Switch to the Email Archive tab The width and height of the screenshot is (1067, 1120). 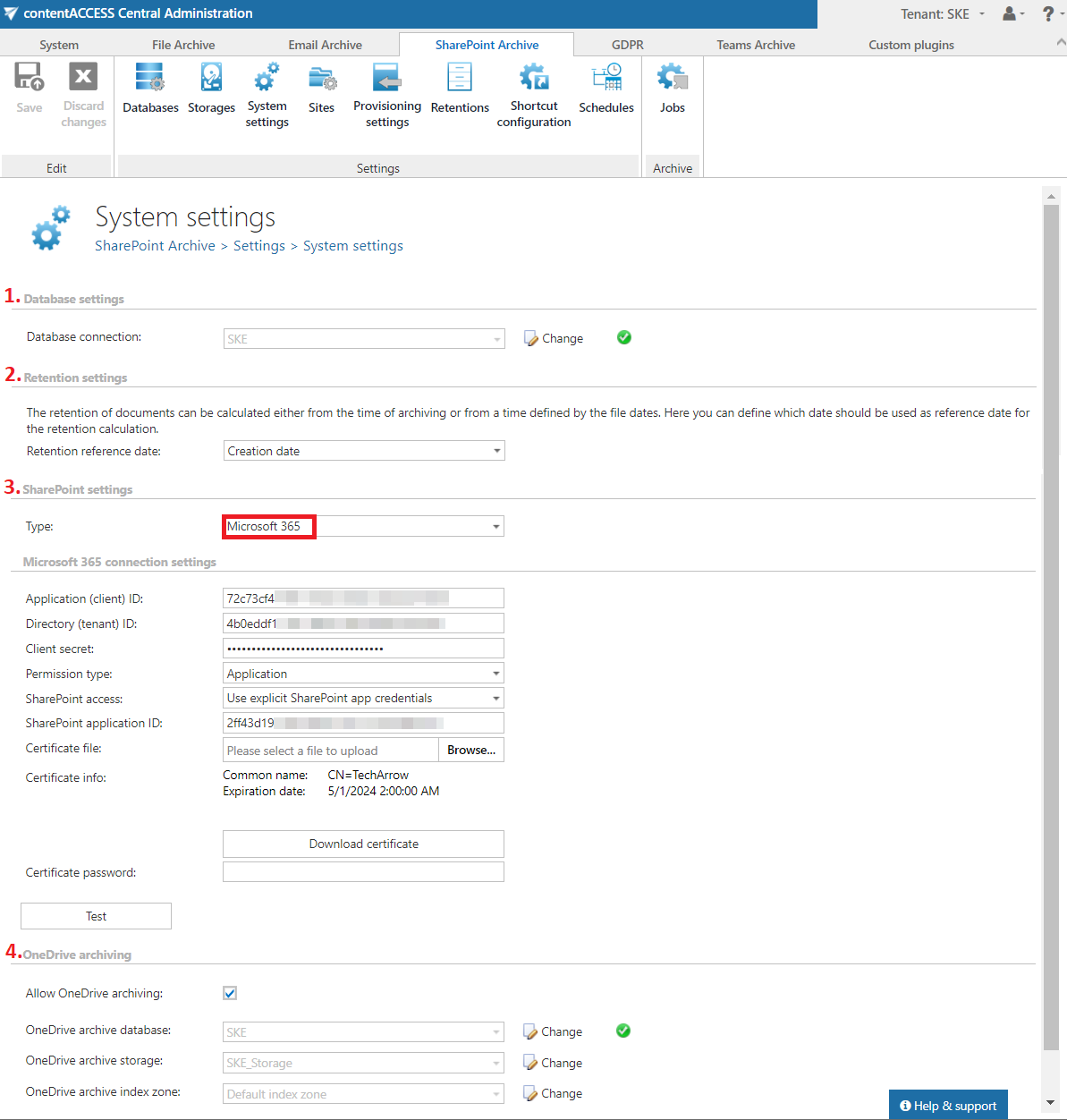coord(325,45)
